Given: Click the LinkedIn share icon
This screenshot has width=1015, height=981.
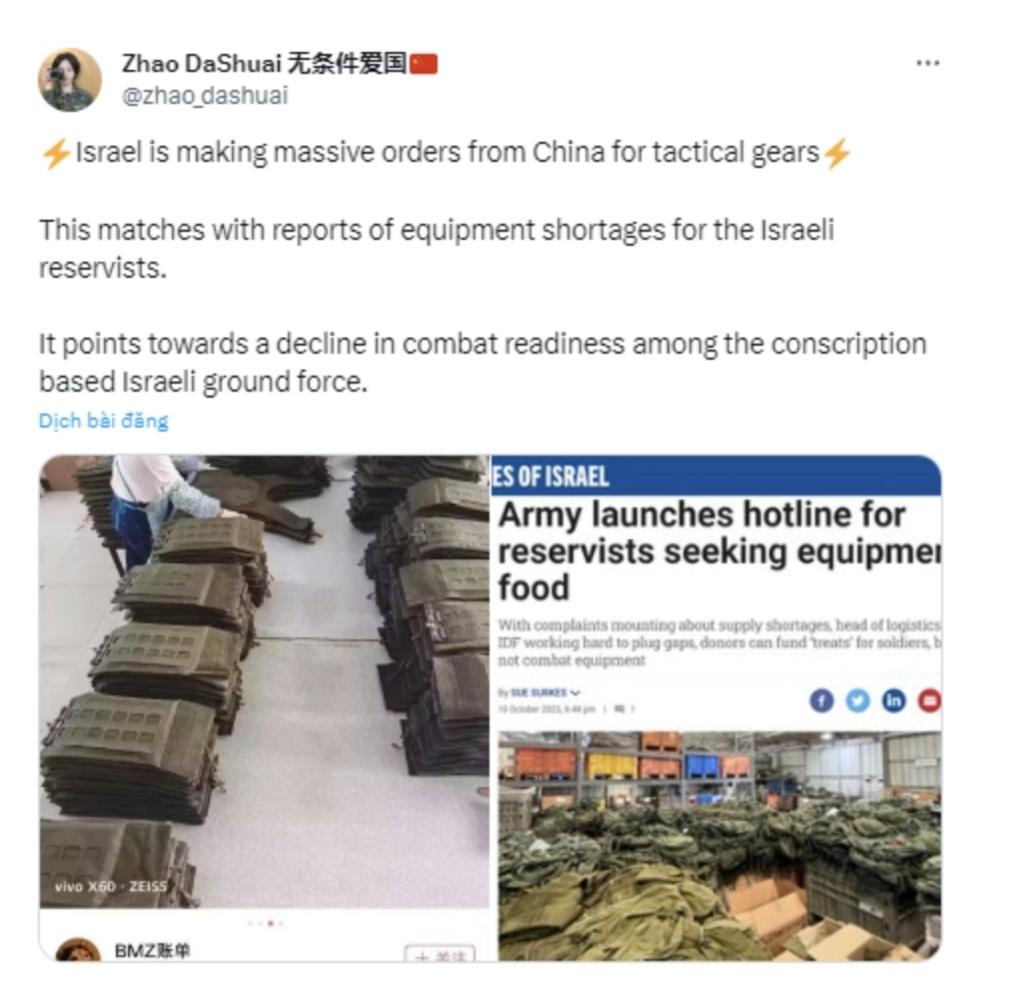Looking at the screenshot, I should pyautogui.click(x=893, y=700).
